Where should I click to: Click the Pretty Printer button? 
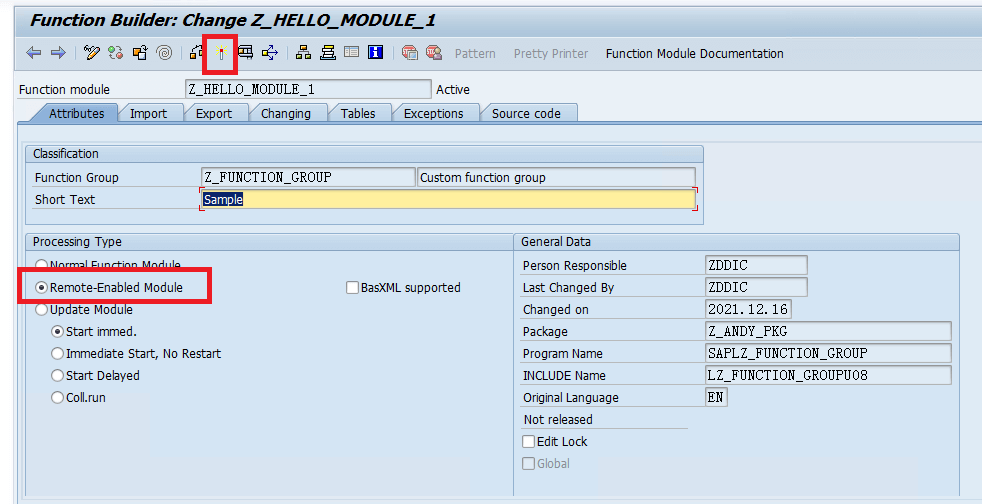551,54
